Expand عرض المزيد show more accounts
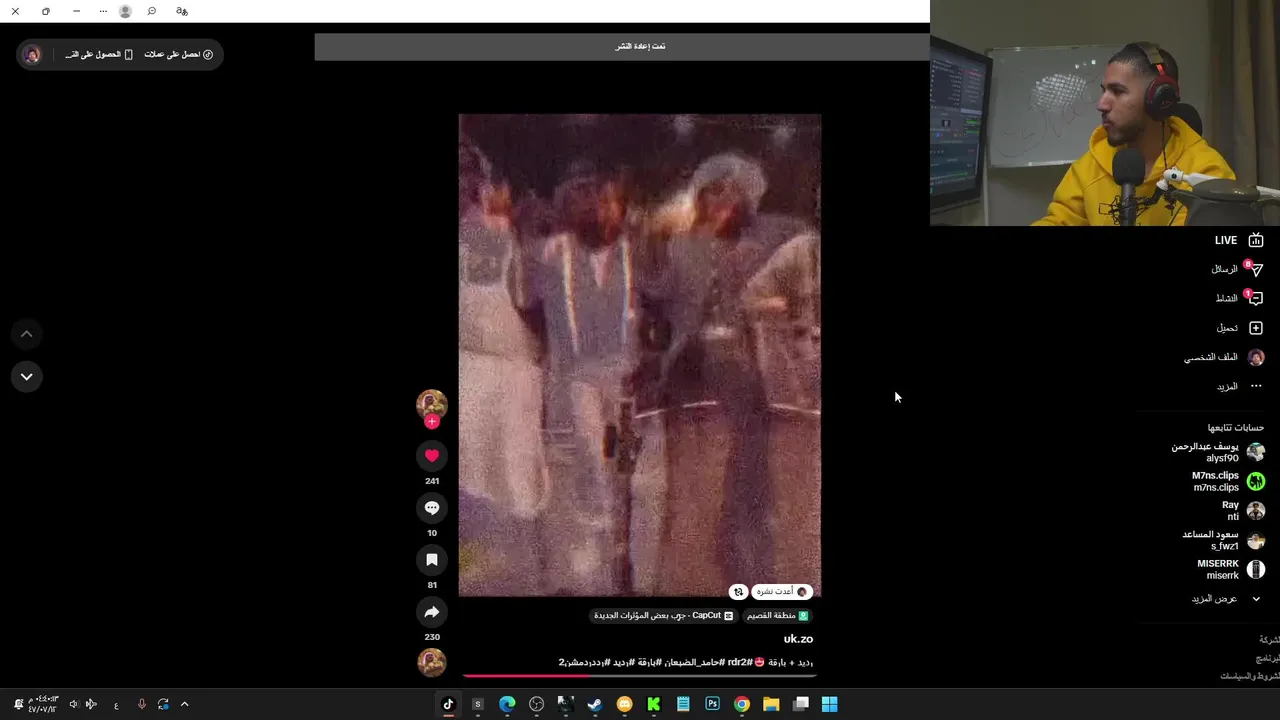The width and height of the screenshot is (1280, 720). tap(1225, 598)
